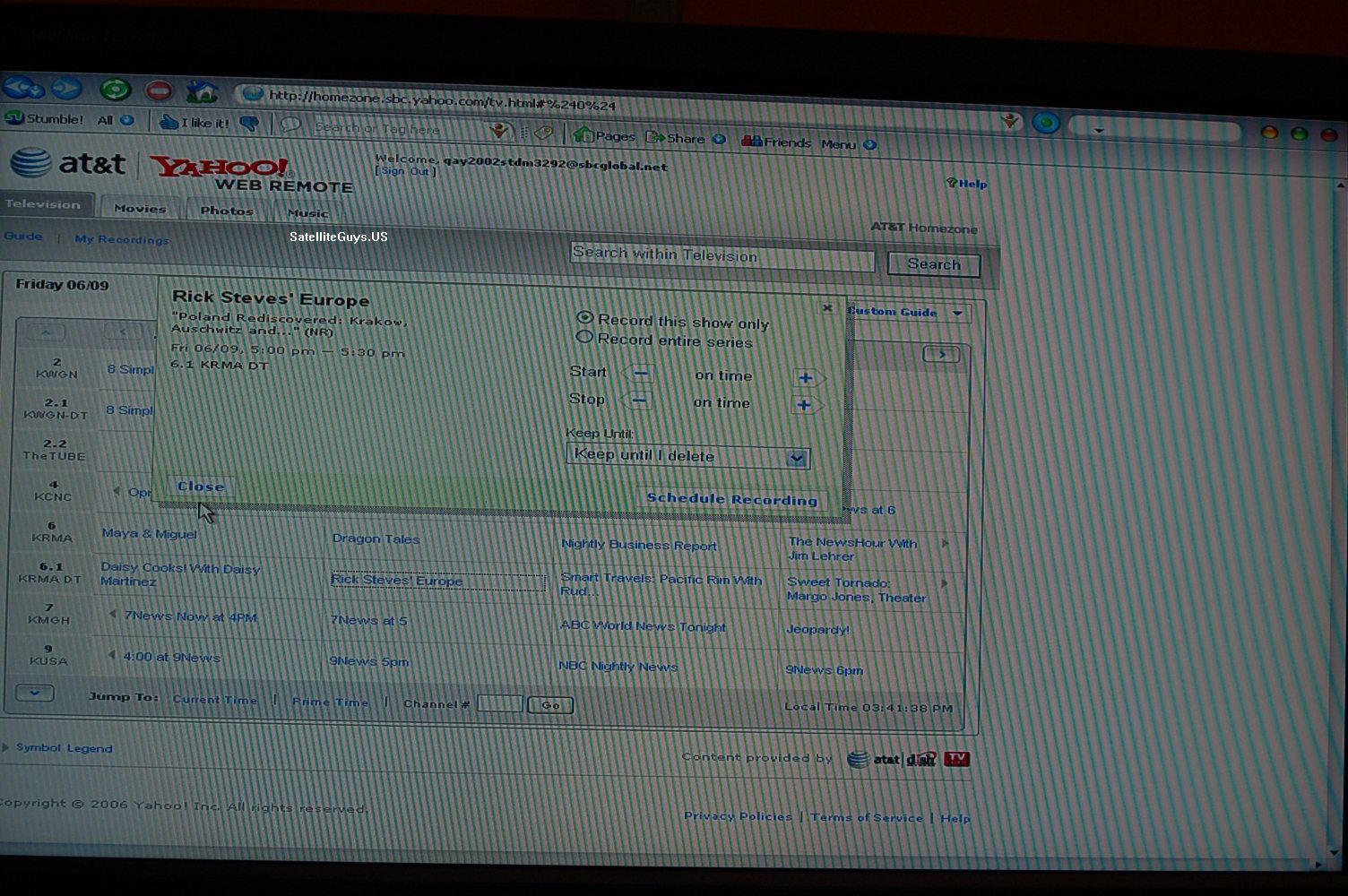This screenshot has width=1348, height=896.
Task: Move guide channels up with up chevron
Action: (46, 332)
